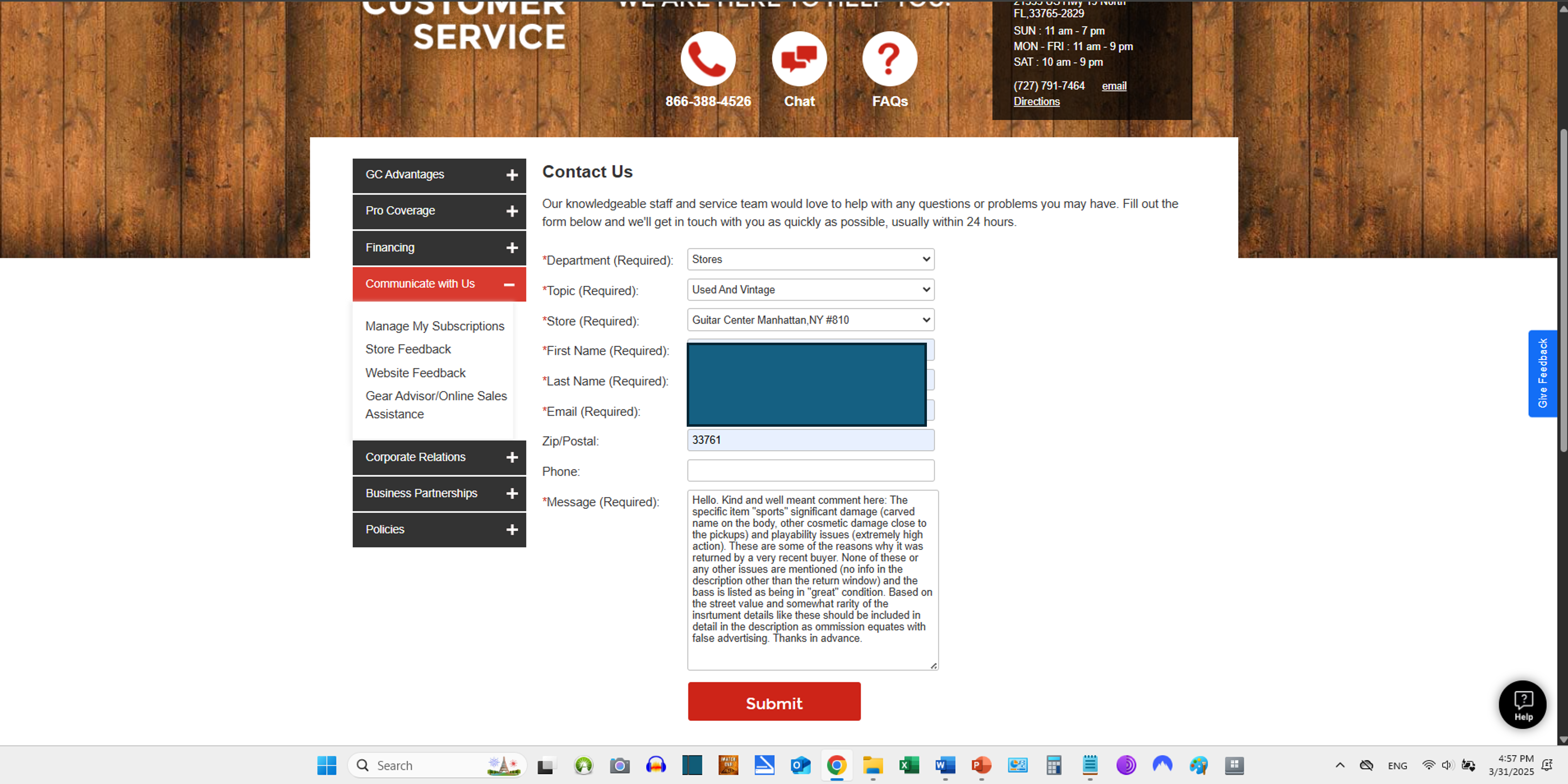
Task: Open the Department dropdown
Action: 811,259
